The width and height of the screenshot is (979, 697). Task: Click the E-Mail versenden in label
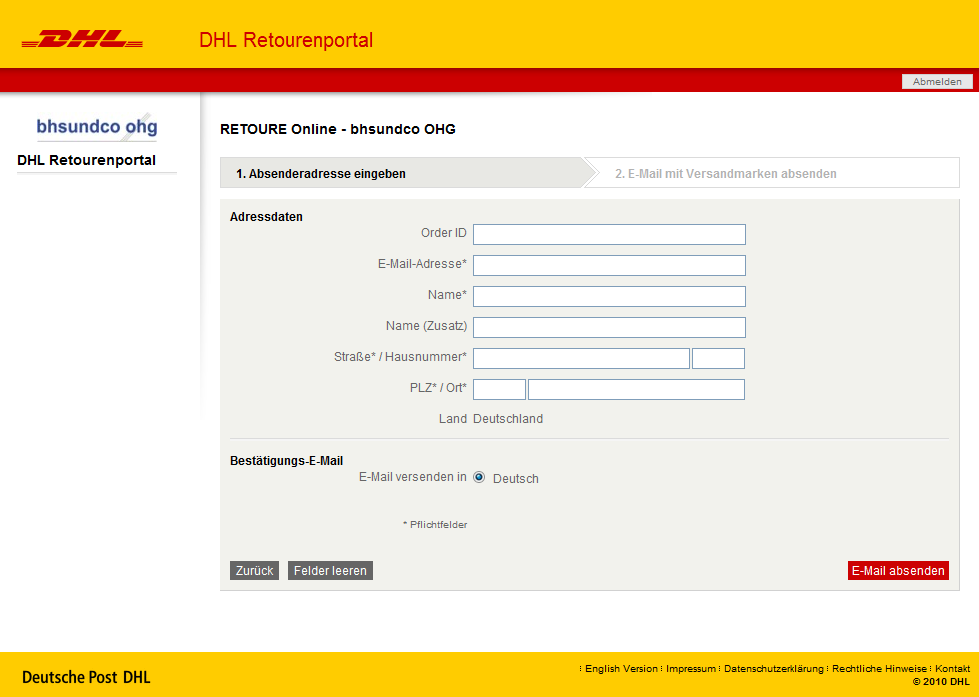(413, 477)
